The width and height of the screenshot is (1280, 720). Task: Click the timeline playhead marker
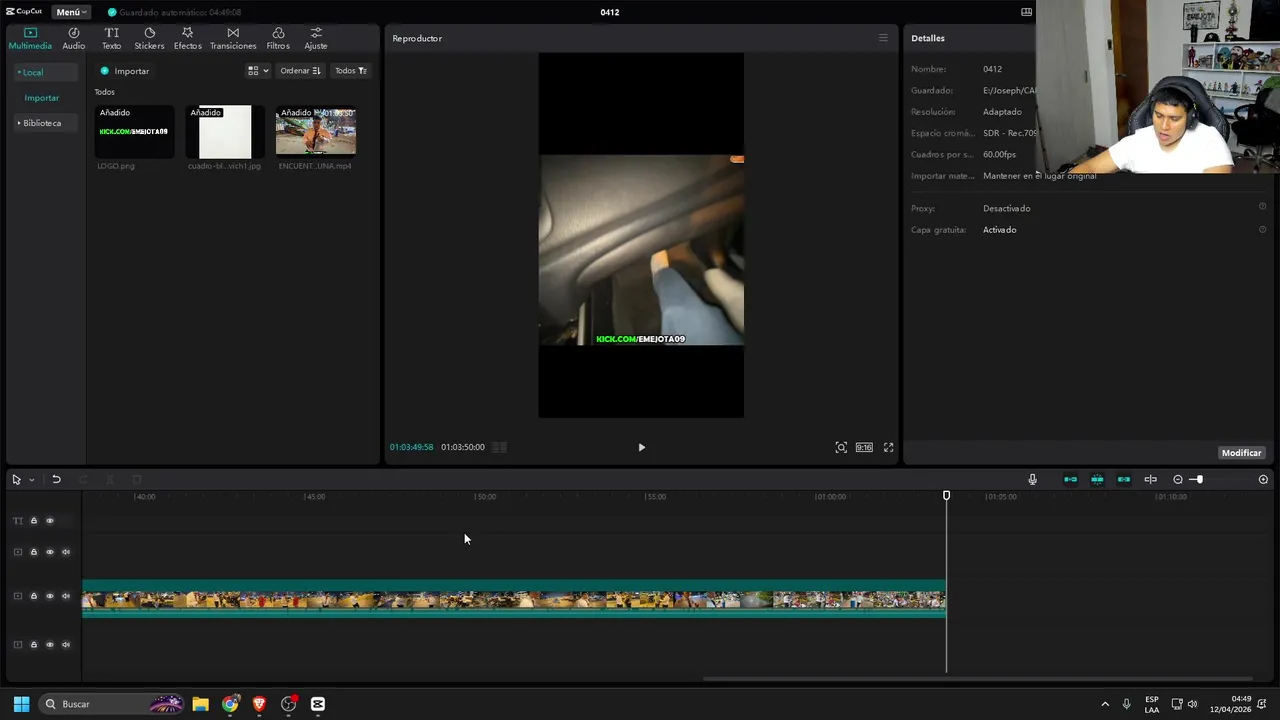pos(946,496)
